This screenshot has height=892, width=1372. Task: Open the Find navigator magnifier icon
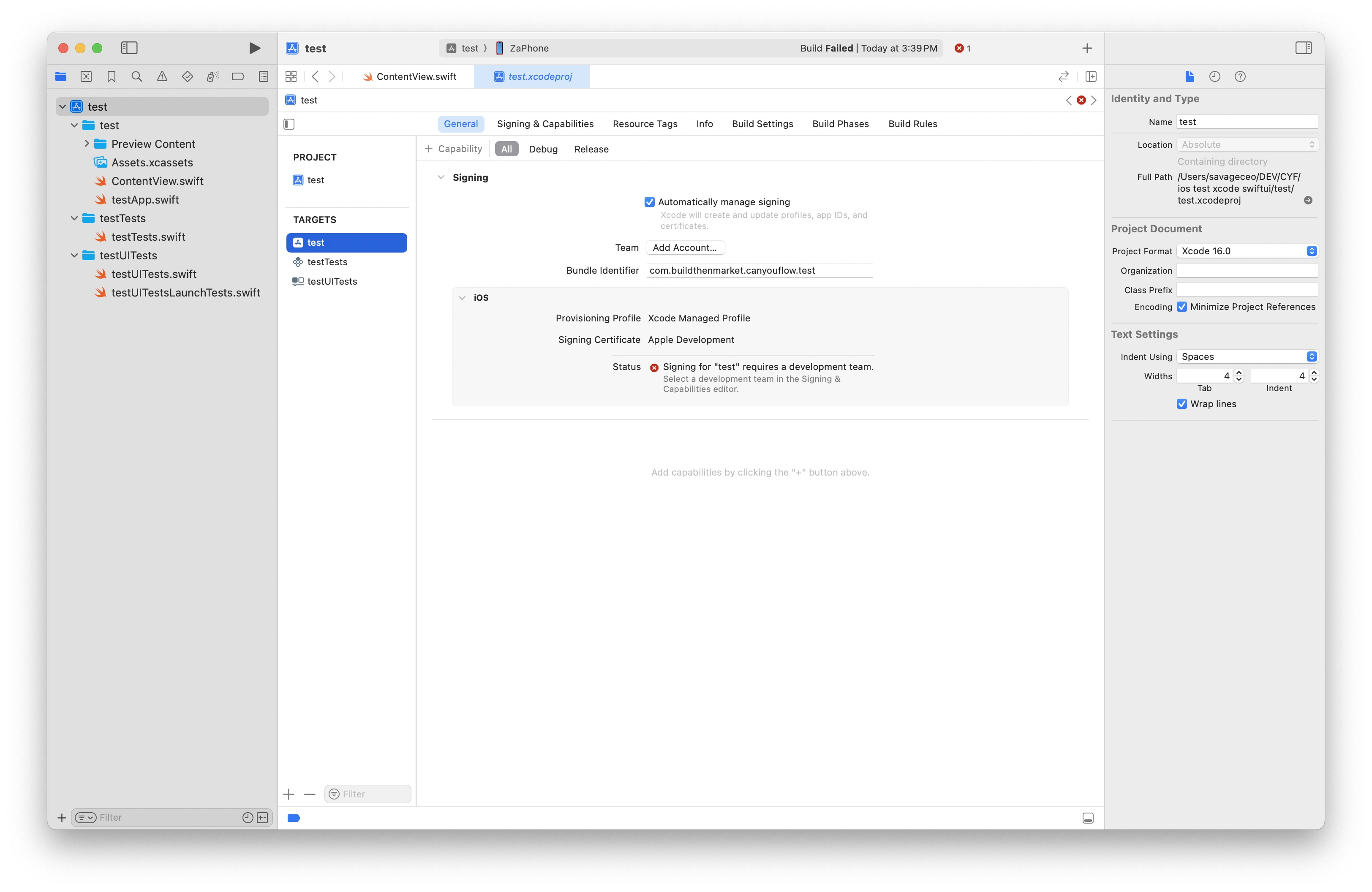(136, 76)
